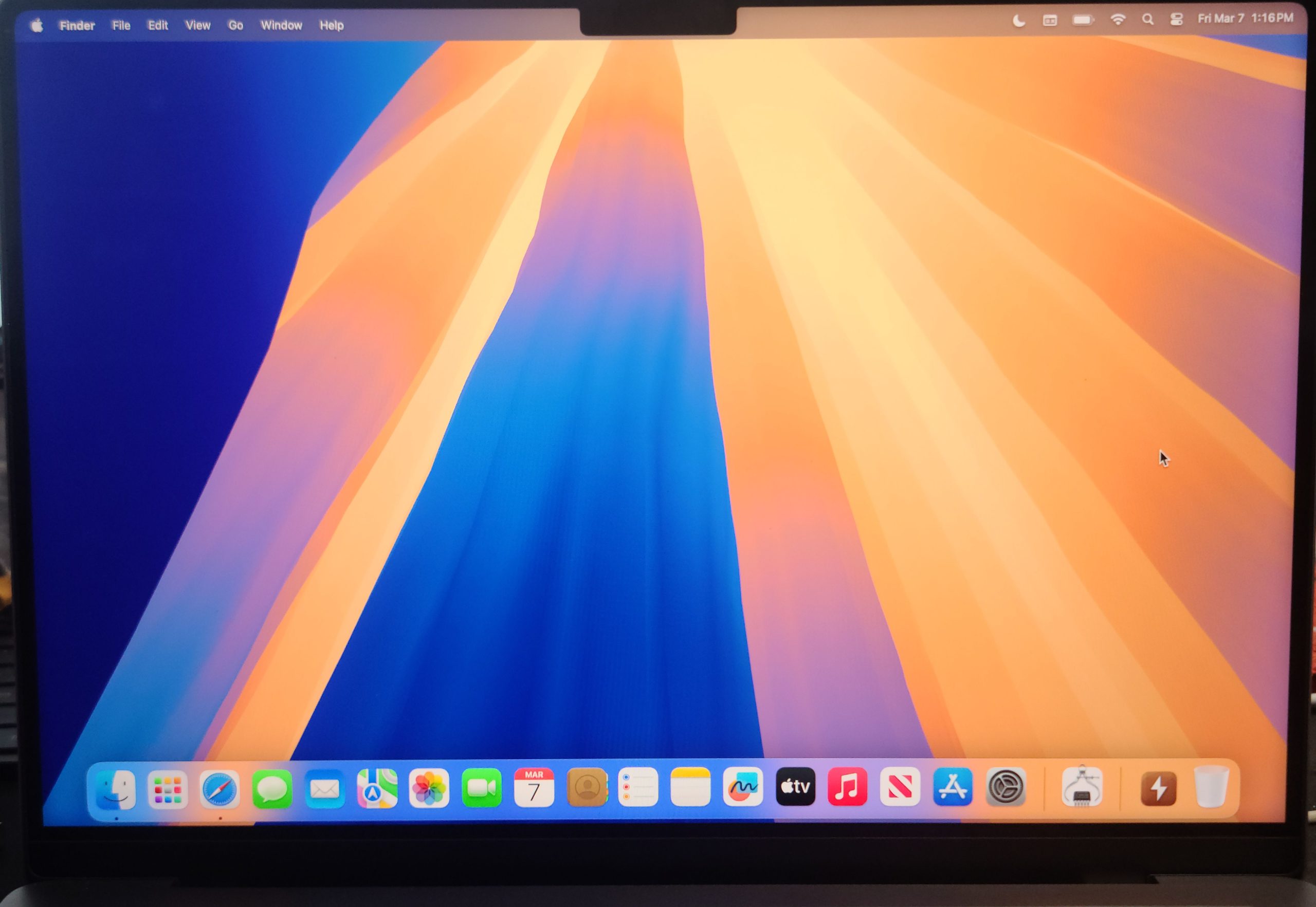Open the Messages app
Screen dimensions: 1316x907
[x=272, y=789]
